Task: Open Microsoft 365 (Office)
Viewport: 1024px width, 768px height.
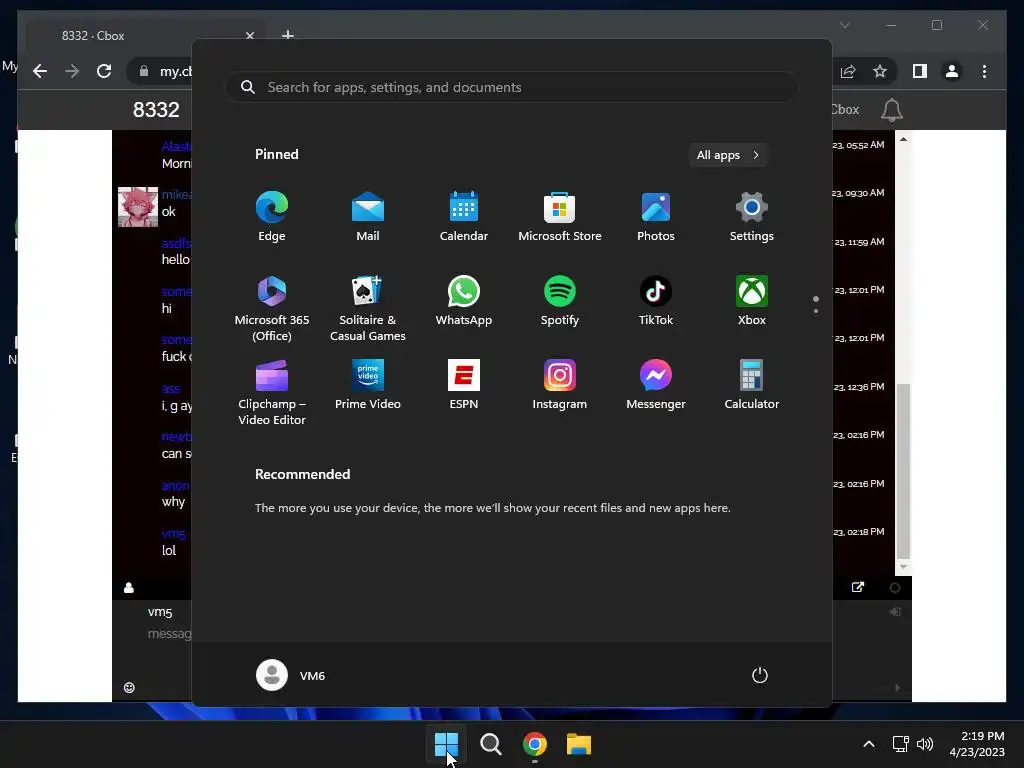Action: pos(272,308)
